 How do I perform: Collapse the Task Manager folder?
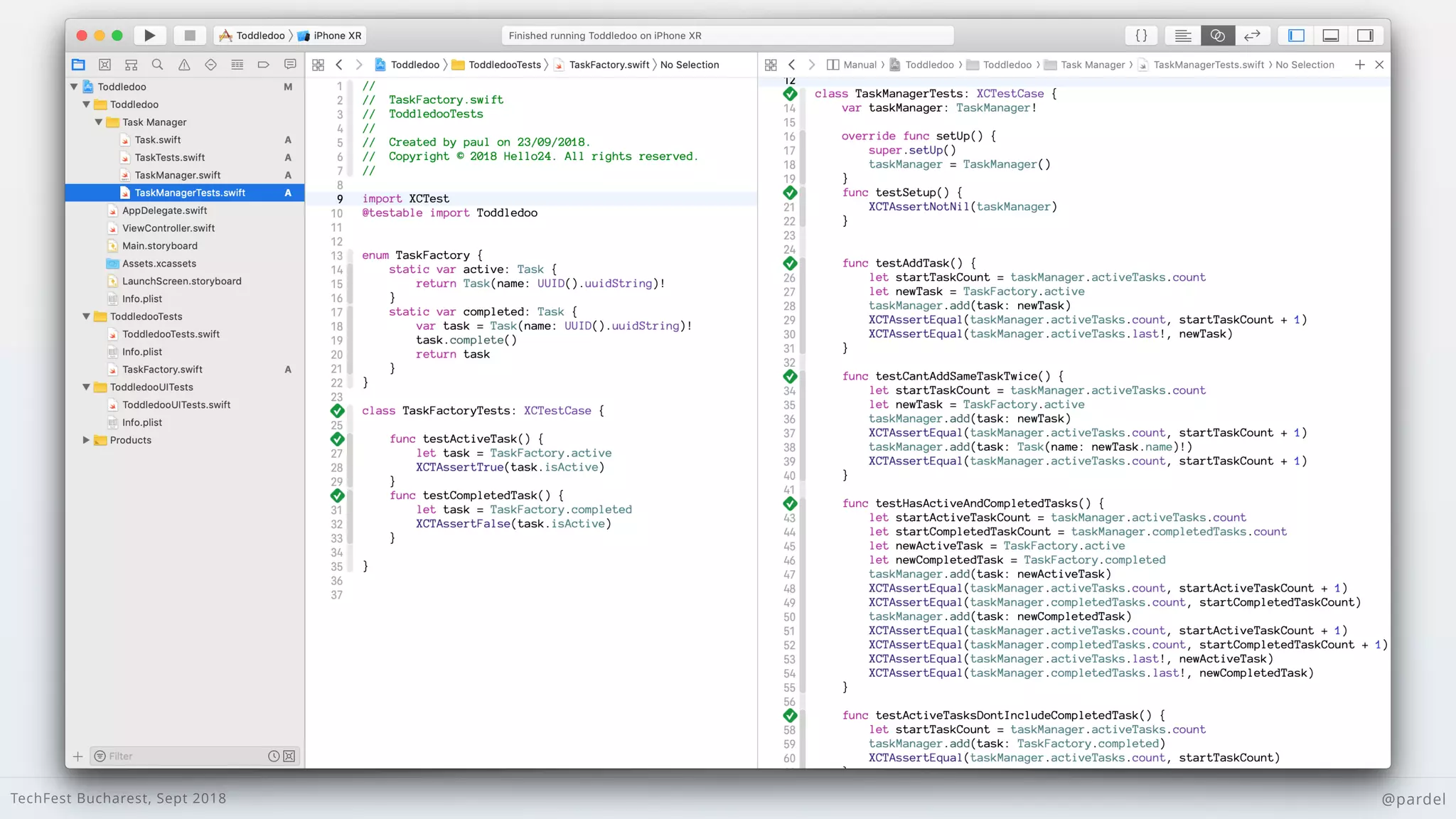tap(99, 122)
